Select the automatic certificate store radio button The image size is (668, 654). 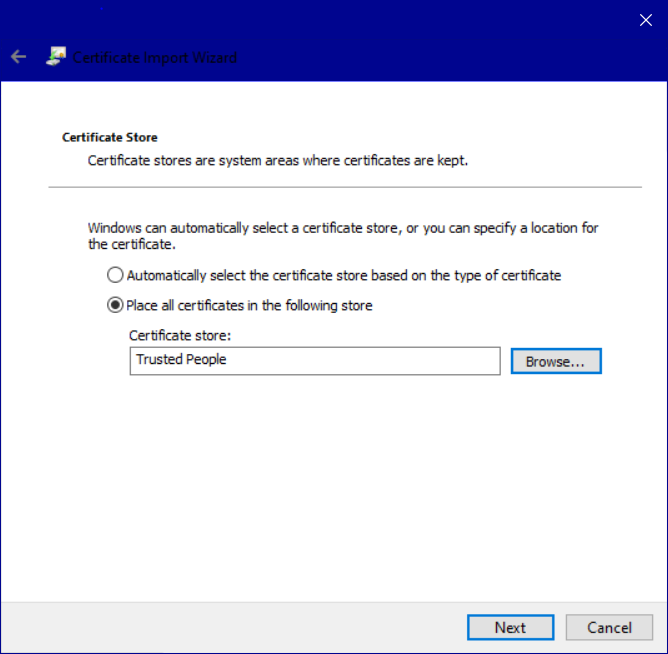pos(116,275)
